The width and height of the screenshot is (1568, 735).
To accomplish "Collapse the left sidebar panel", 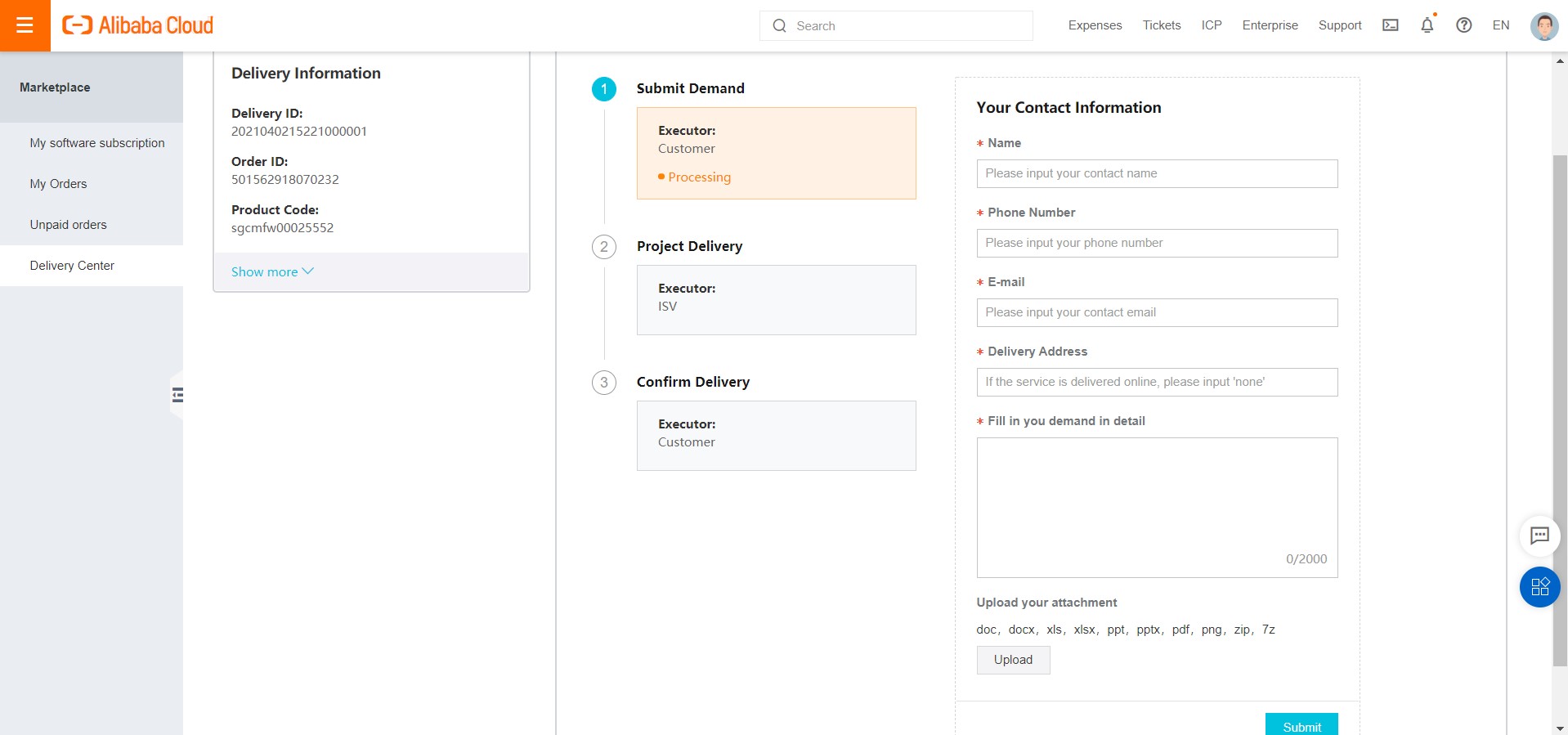I will click(177, 396).
